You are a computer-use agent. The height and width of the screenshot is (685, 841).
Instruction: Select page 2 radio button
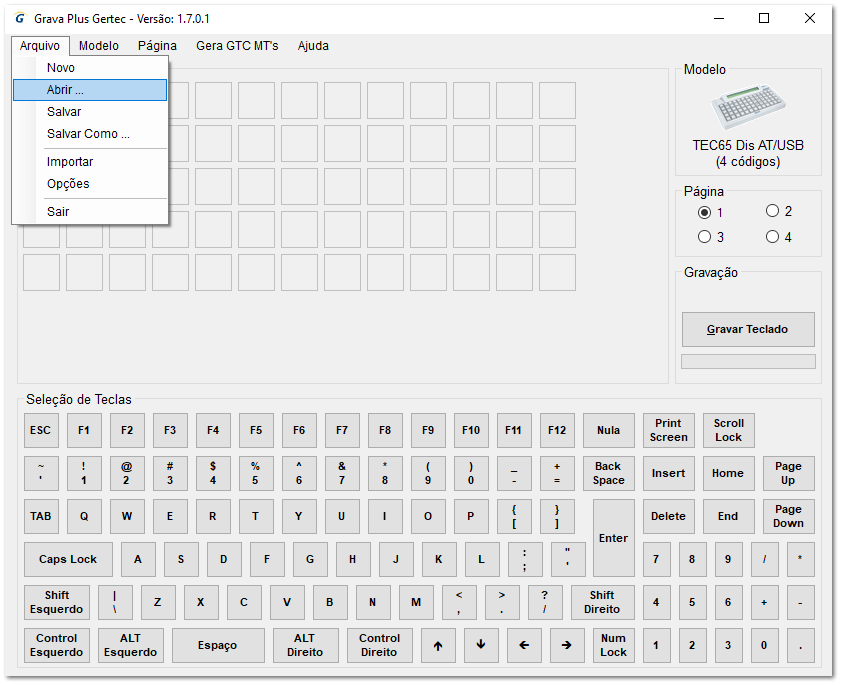point(772,211)
